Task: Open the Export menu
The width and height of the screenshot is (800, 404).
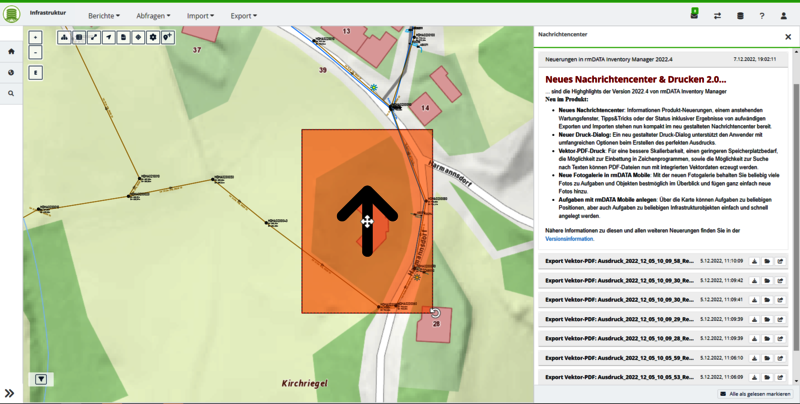Action: point(243,16)
